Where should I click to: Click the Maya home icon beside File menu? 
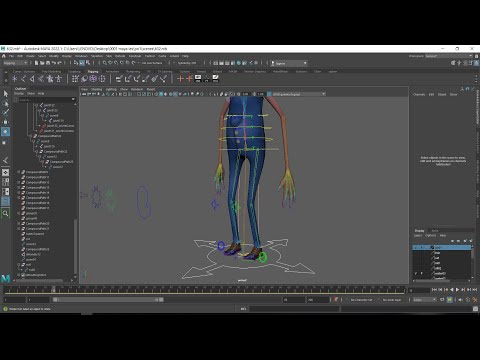[4, 56]
